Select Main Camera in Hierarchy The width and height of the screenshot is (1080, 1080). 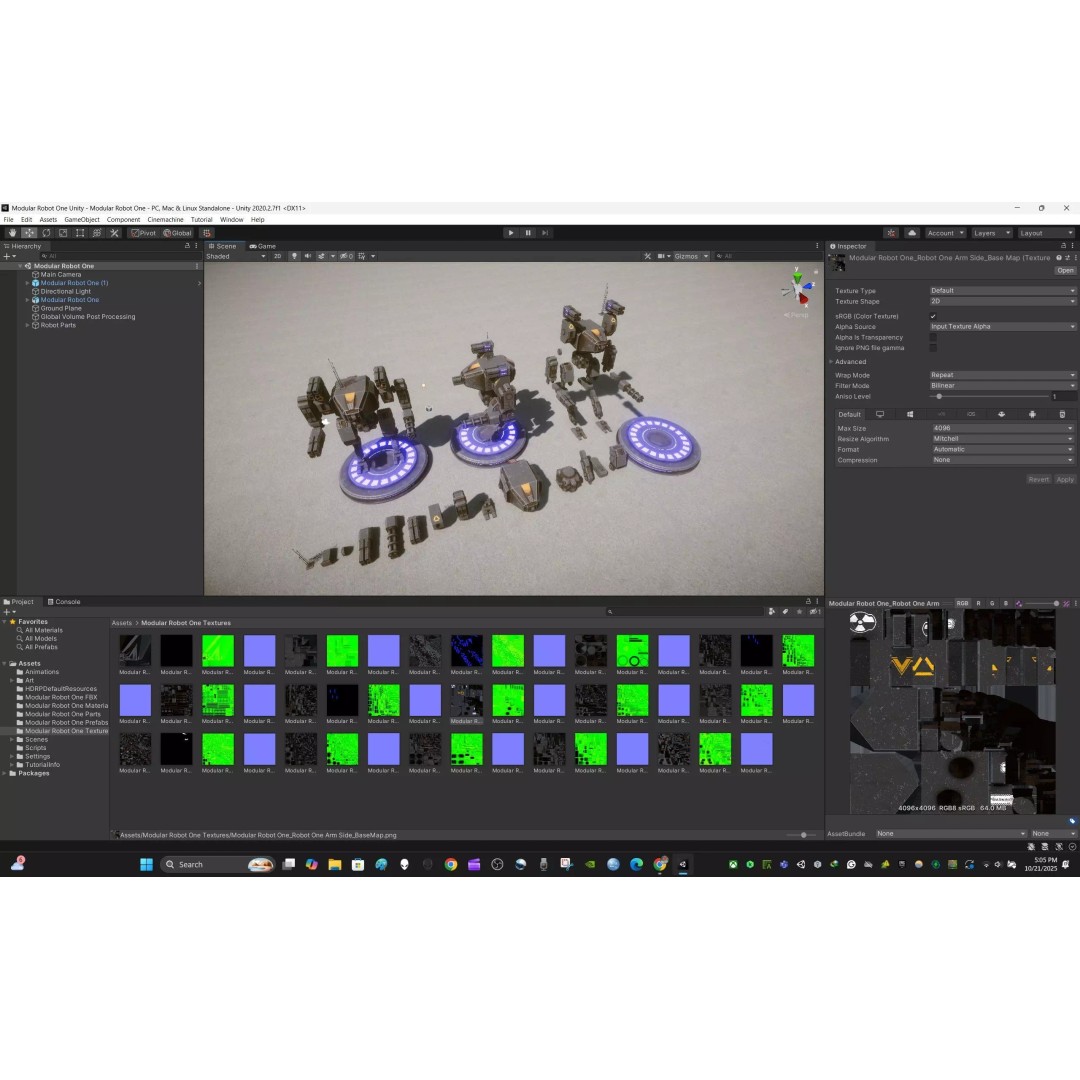click(x=61, y=274)
